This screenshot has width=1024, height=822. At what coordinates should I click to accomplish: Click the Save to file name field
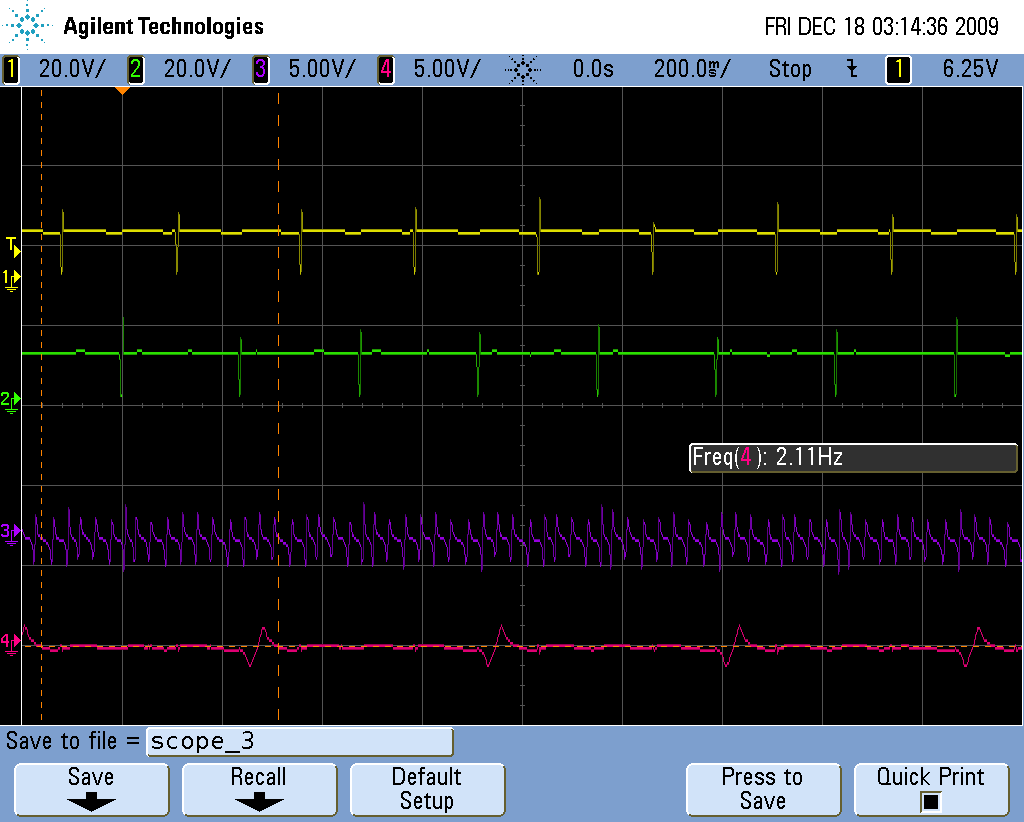[x=299, y=742]
